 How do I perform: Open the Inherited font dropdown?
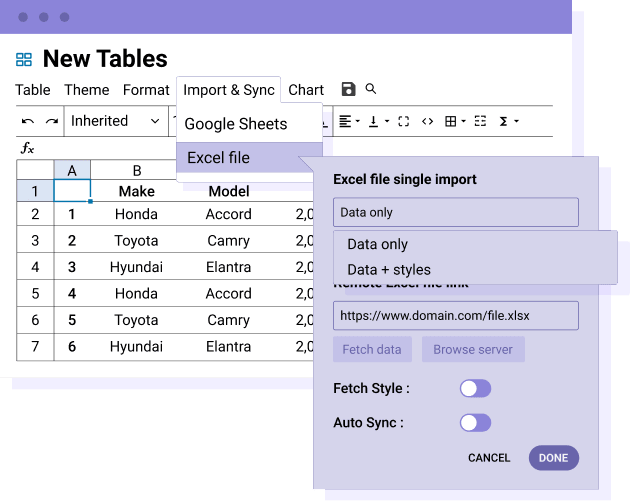coord(114,121)
